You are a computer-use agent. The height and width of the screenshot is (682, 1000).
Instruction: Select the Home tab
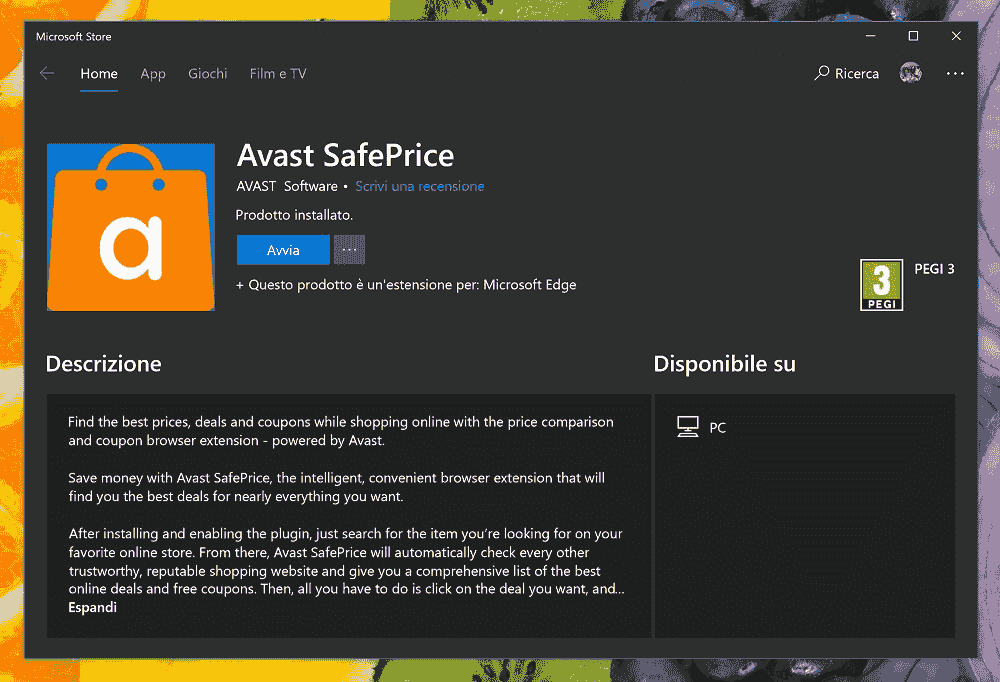98,73
